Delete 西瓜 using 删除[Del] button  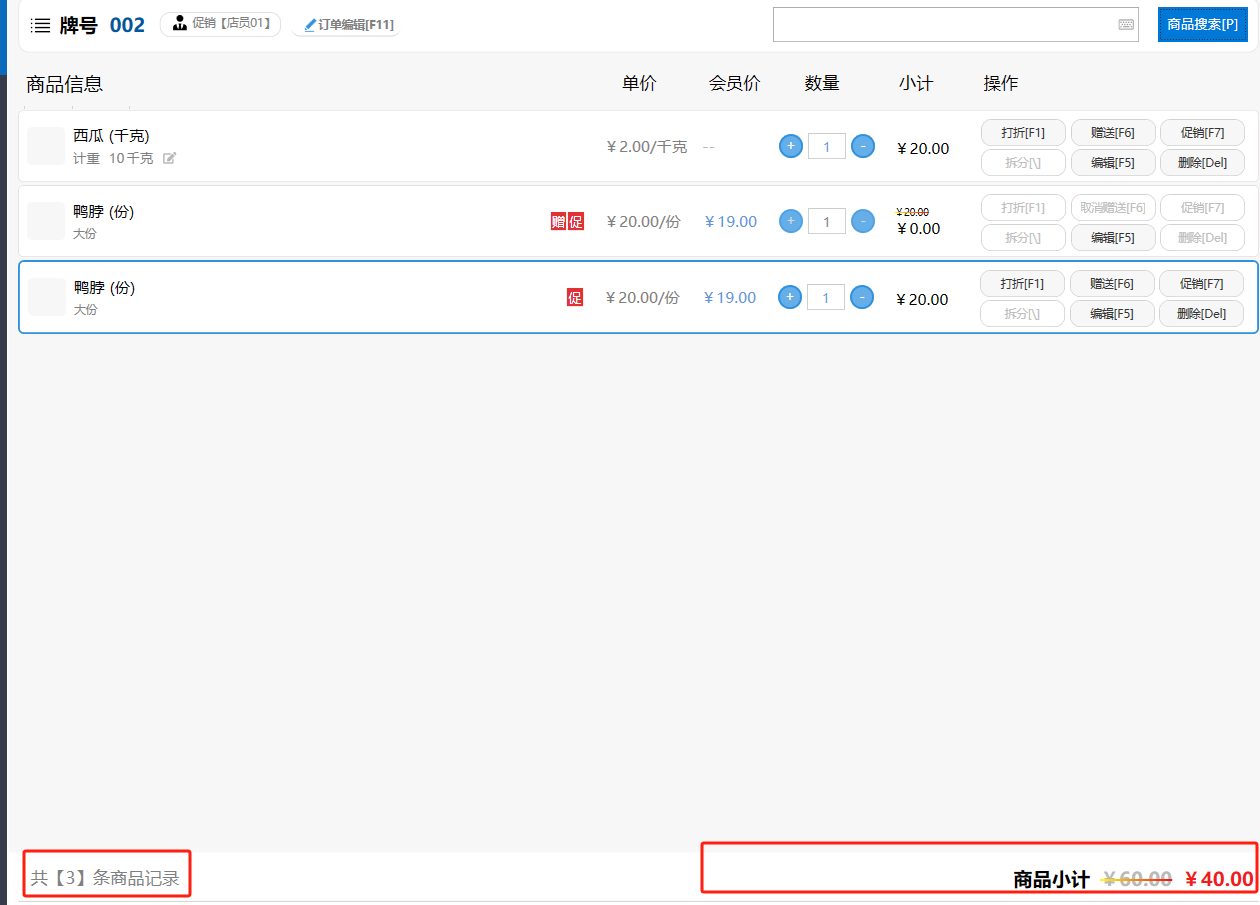coord(1201,163)
